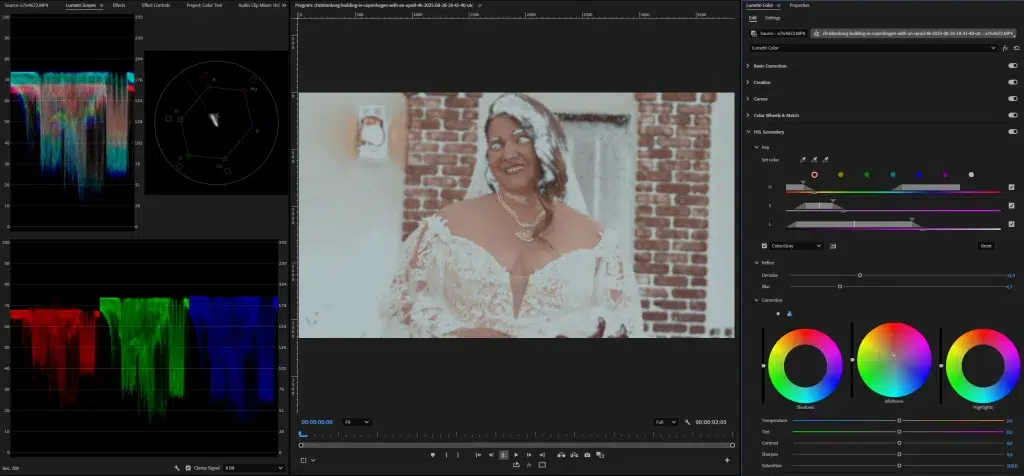This screenshot has height=476, width=1024.
Task: Uncheck the Hue range checkbox
Action: point(1012,187)
